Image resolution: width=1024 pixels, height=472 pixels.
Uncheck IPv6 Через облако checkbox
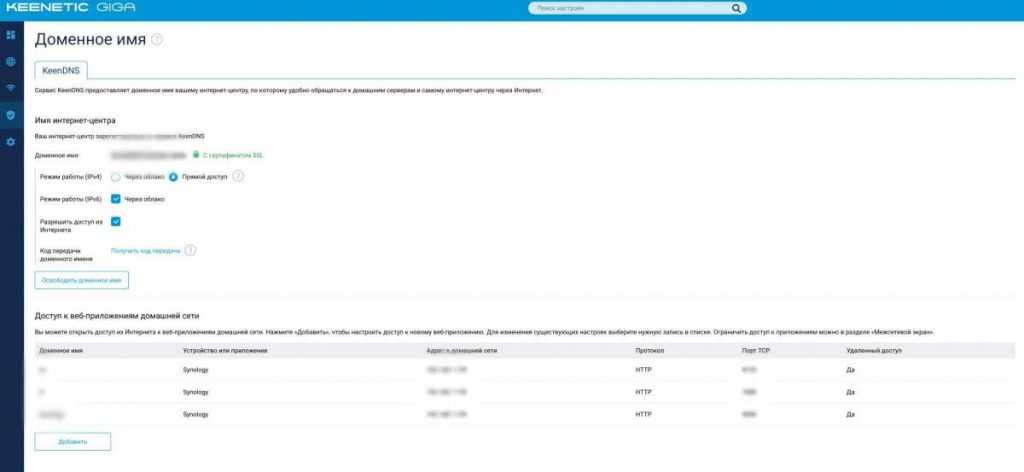116,198
